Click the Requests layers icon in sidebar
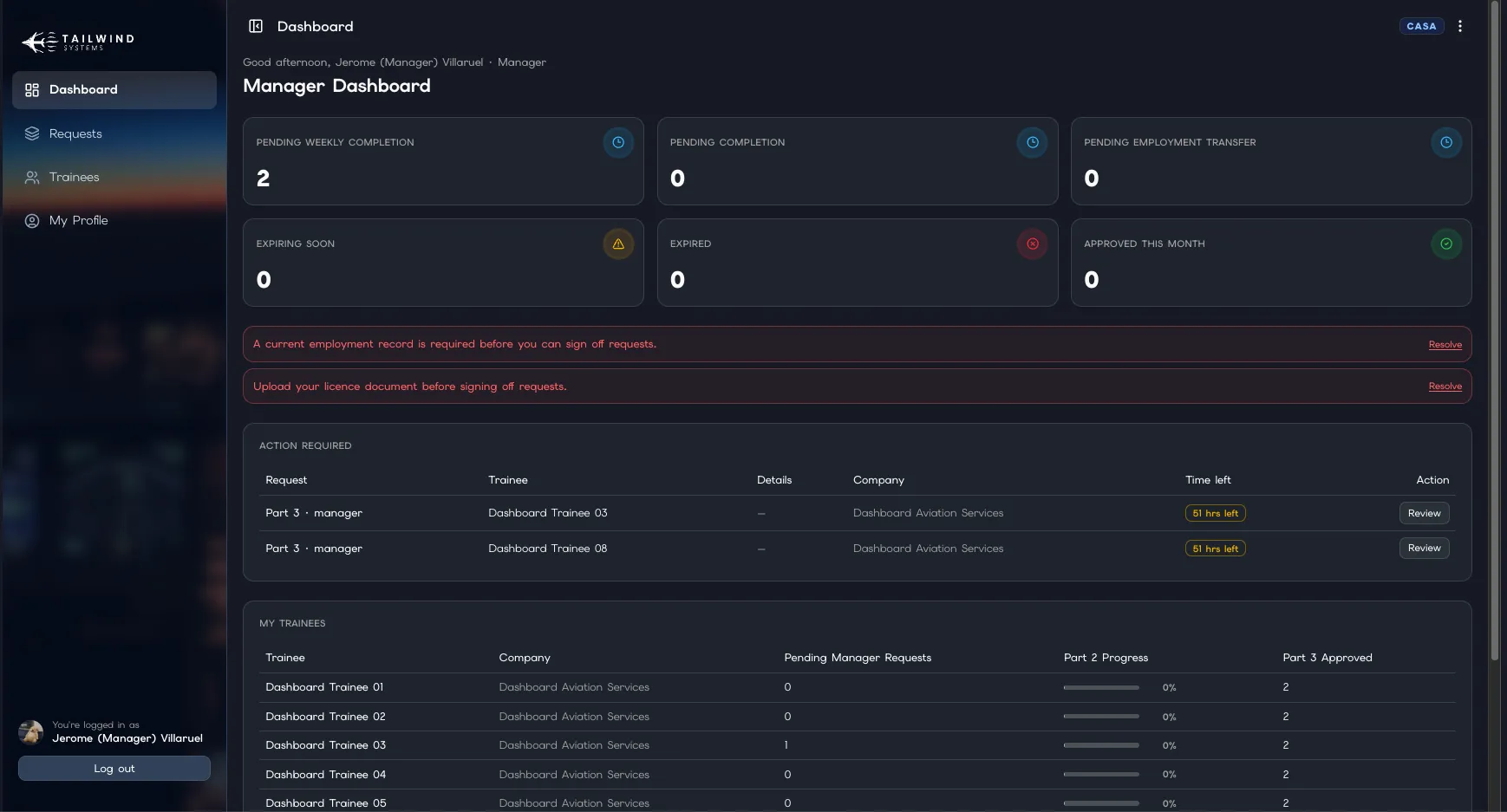This screenshot has height=812, width=1507. 32,133
